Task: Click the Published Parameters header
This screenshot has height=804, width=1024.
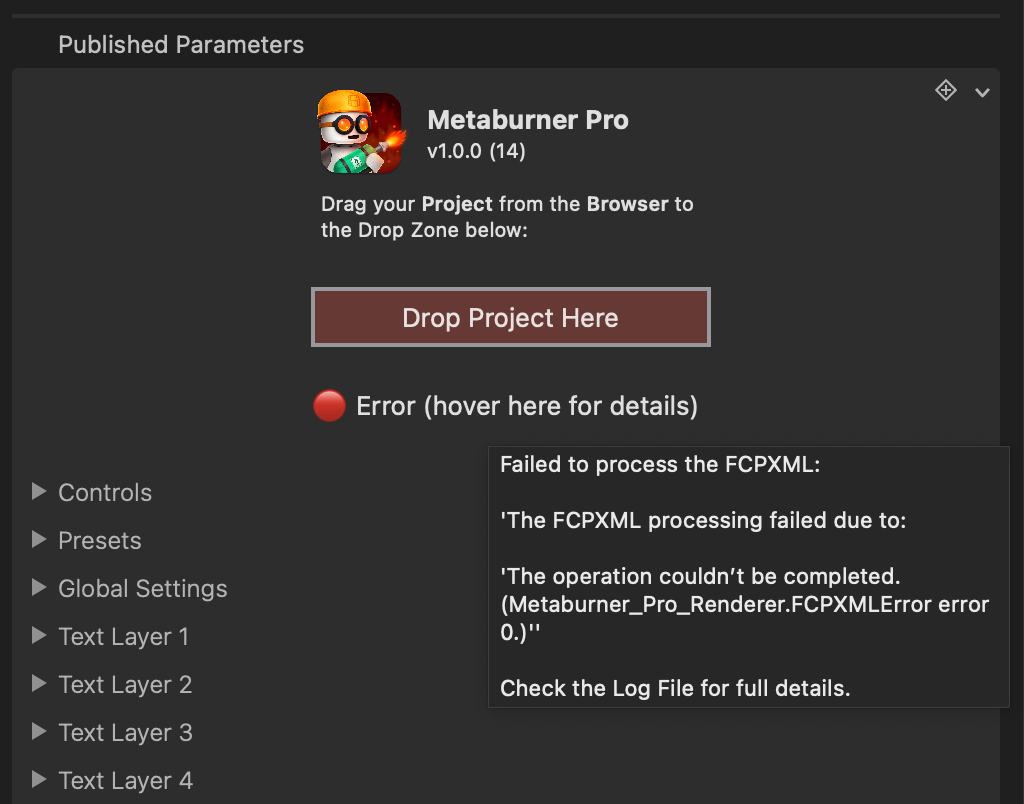Action: (181, 45)
